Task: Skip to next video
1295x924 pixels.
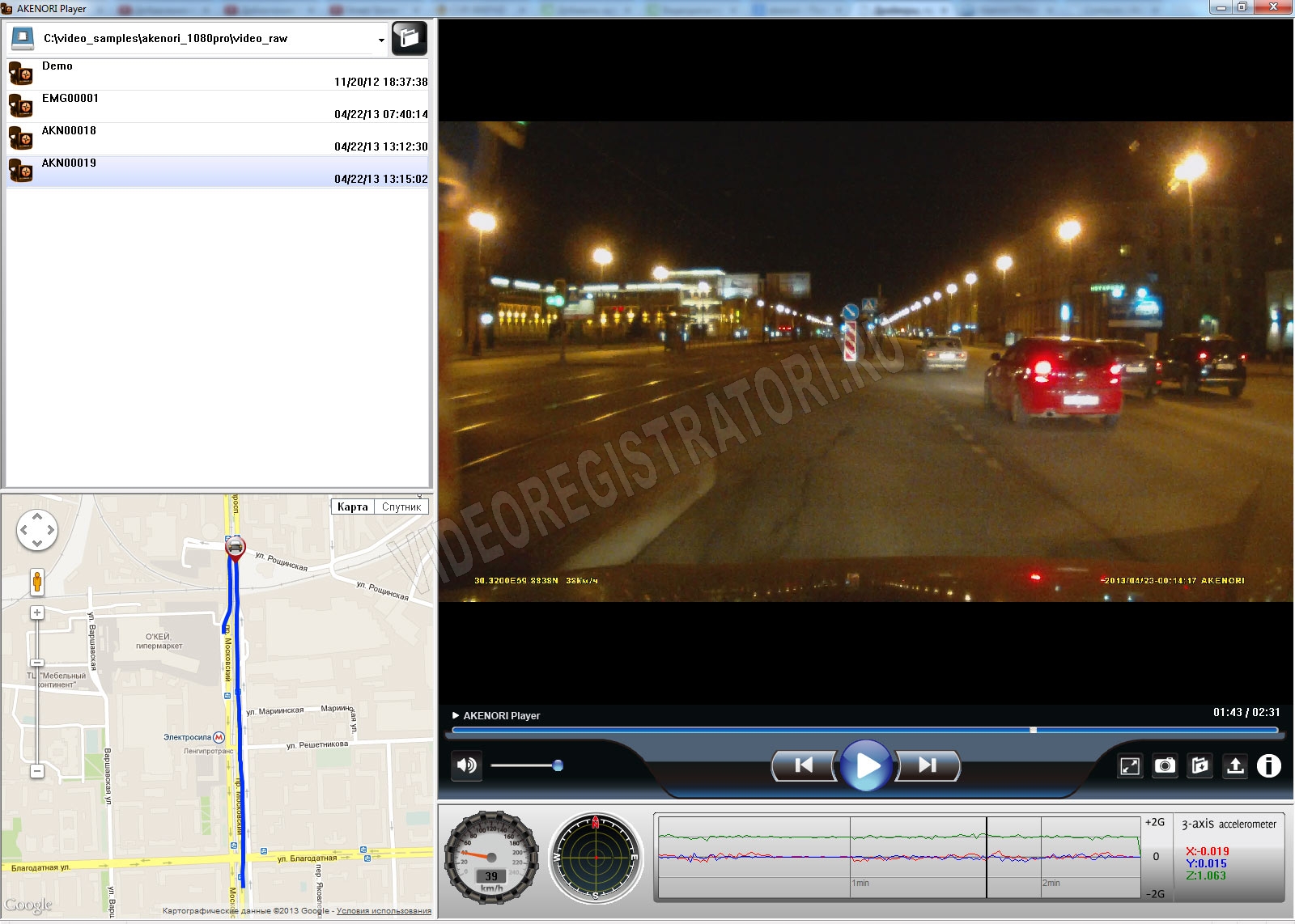Action: click(928, 765)
